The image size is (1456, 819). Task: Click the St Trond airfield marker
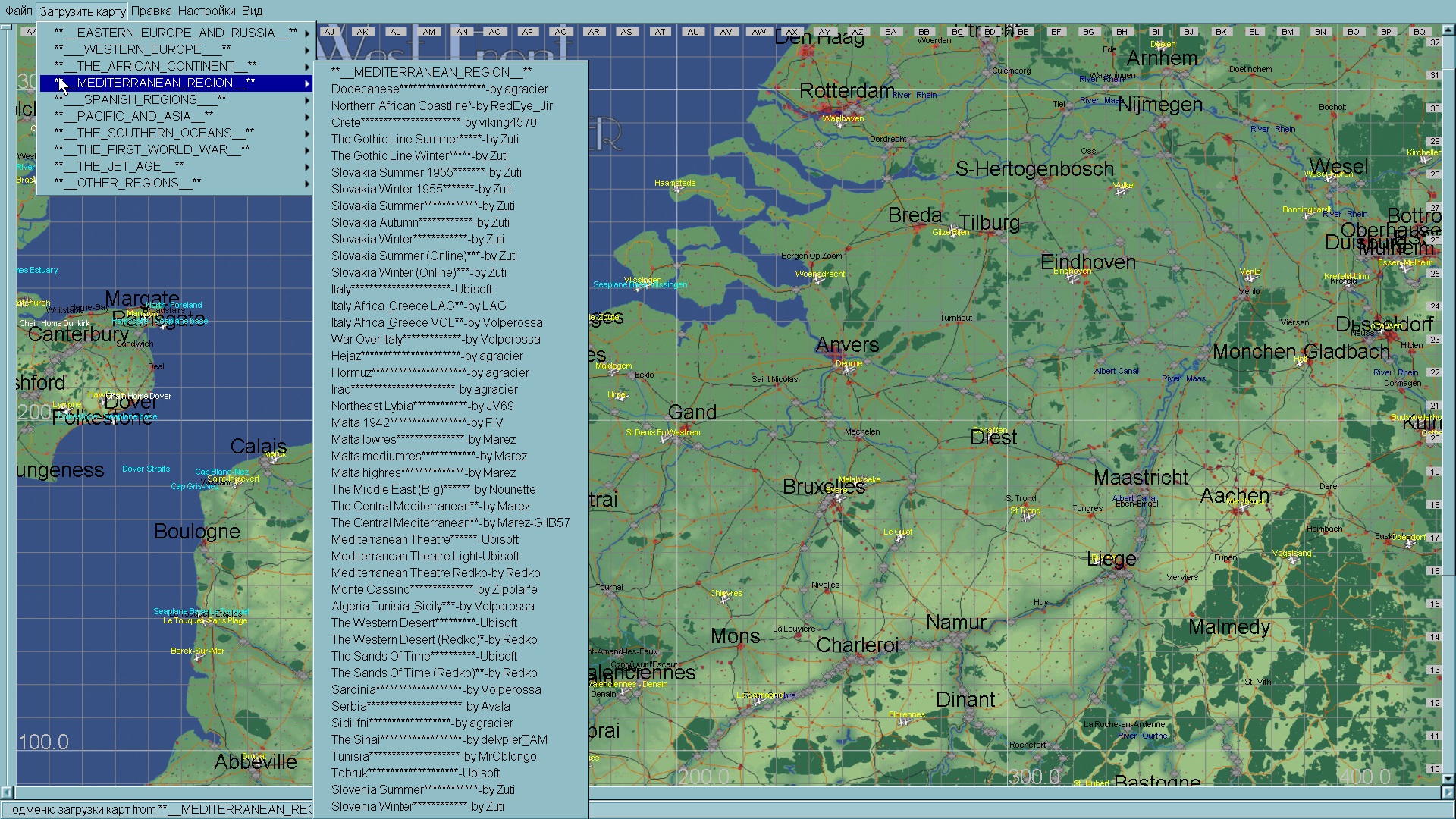point(1027,517)
